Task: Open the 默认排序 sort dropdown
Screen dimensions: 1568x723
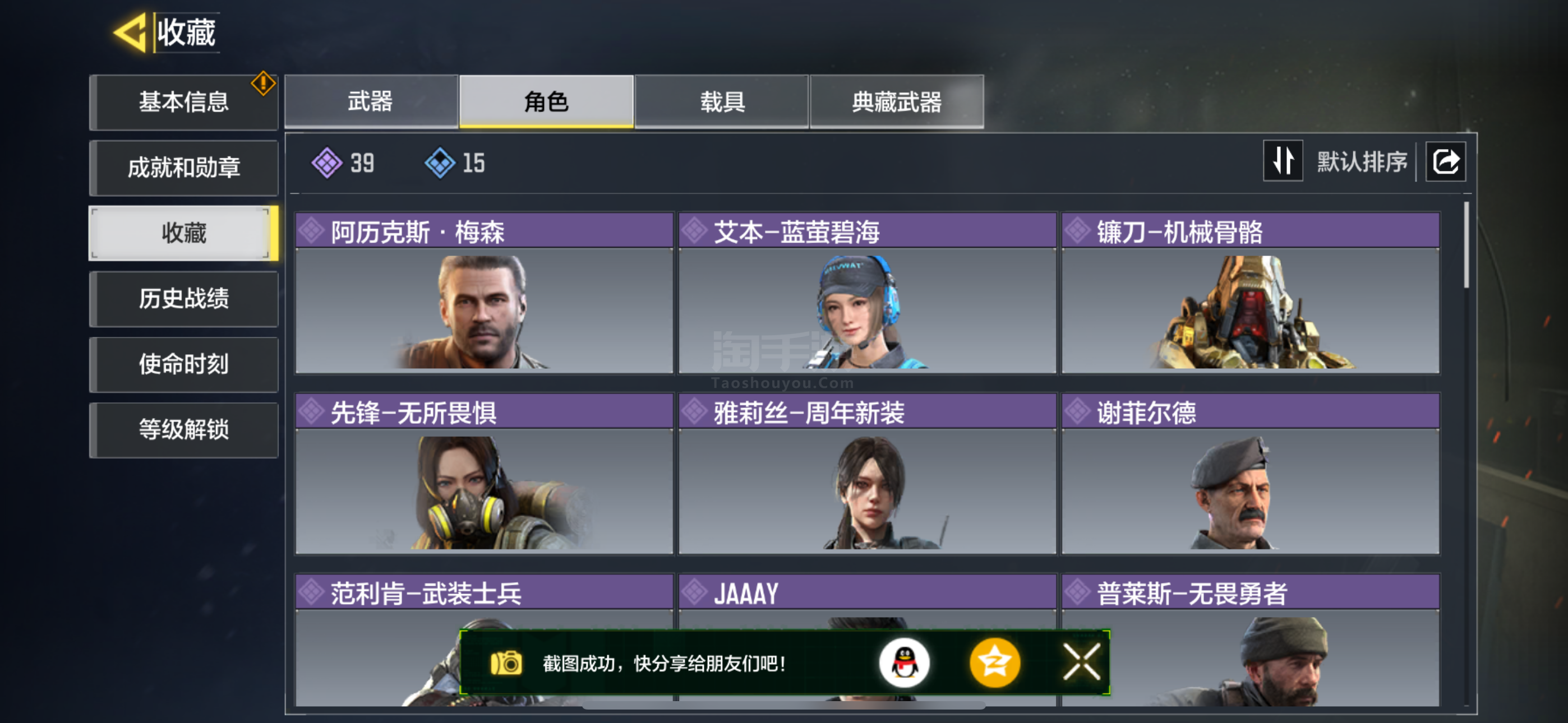Action: pyautogui.click(x=1362, y=162)
